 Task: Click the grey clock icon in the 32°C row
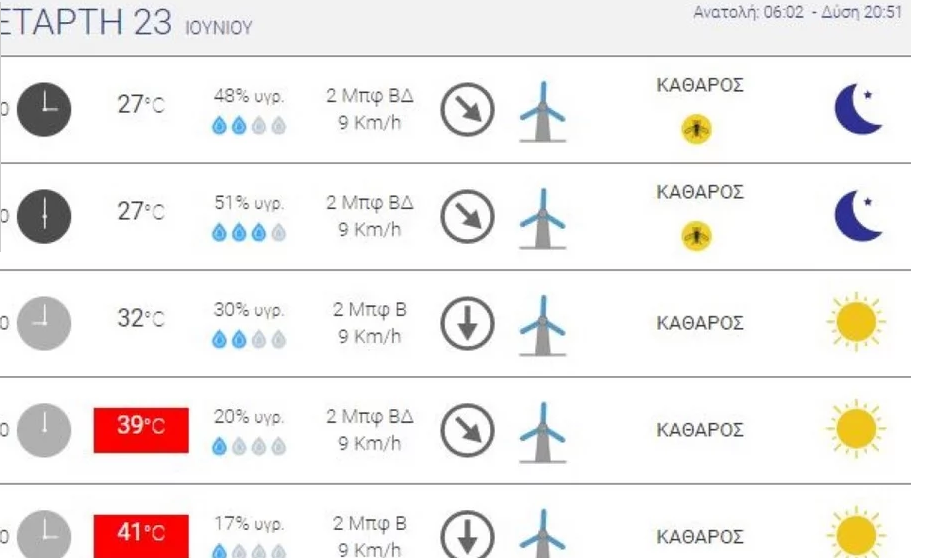pyautogui.click(x=44, y=323)
